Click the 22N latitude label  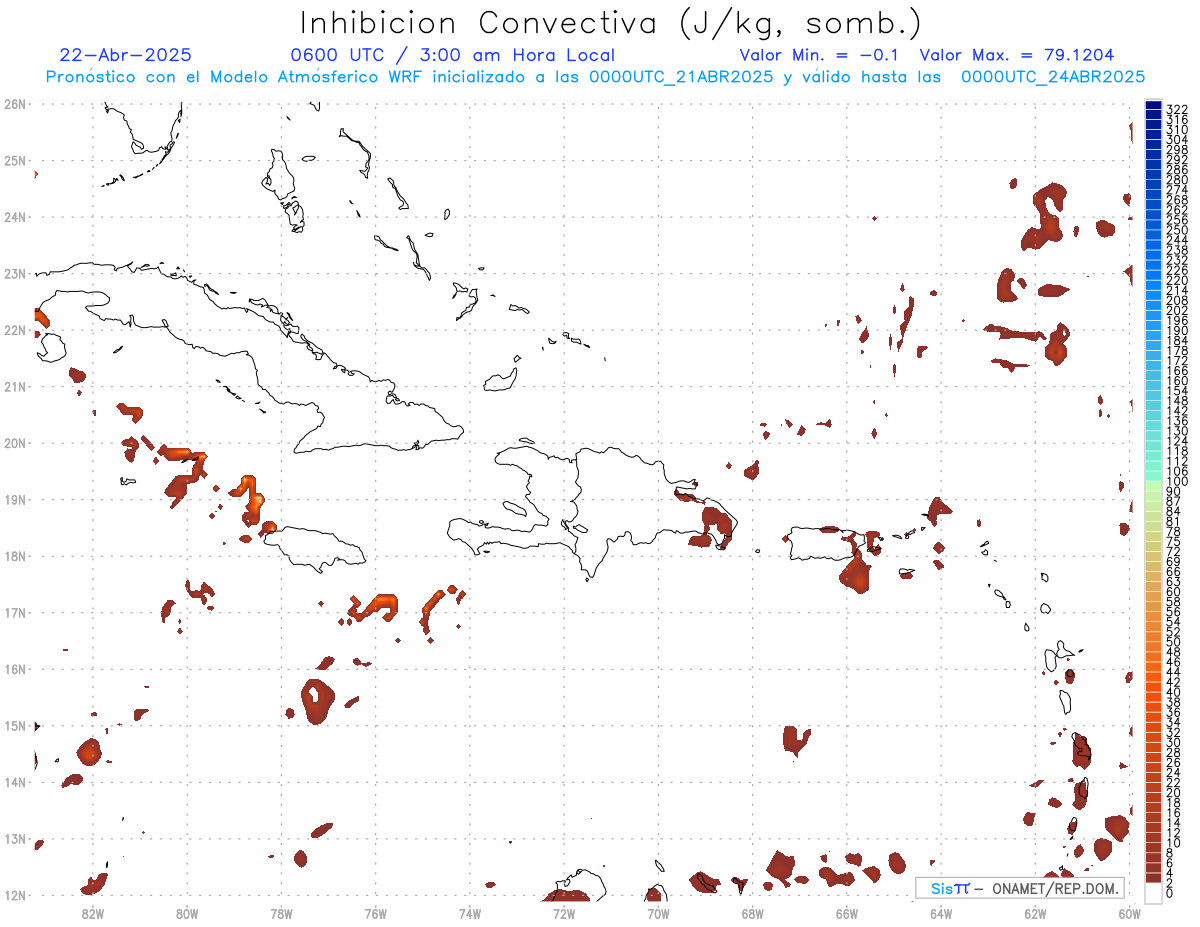coord(14,330)
